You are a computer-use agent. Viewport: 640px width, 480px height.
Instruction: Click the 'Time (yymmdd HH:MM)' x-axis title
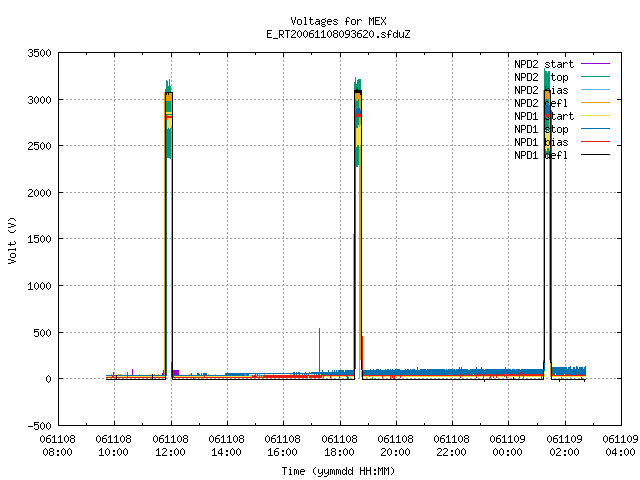338,471
